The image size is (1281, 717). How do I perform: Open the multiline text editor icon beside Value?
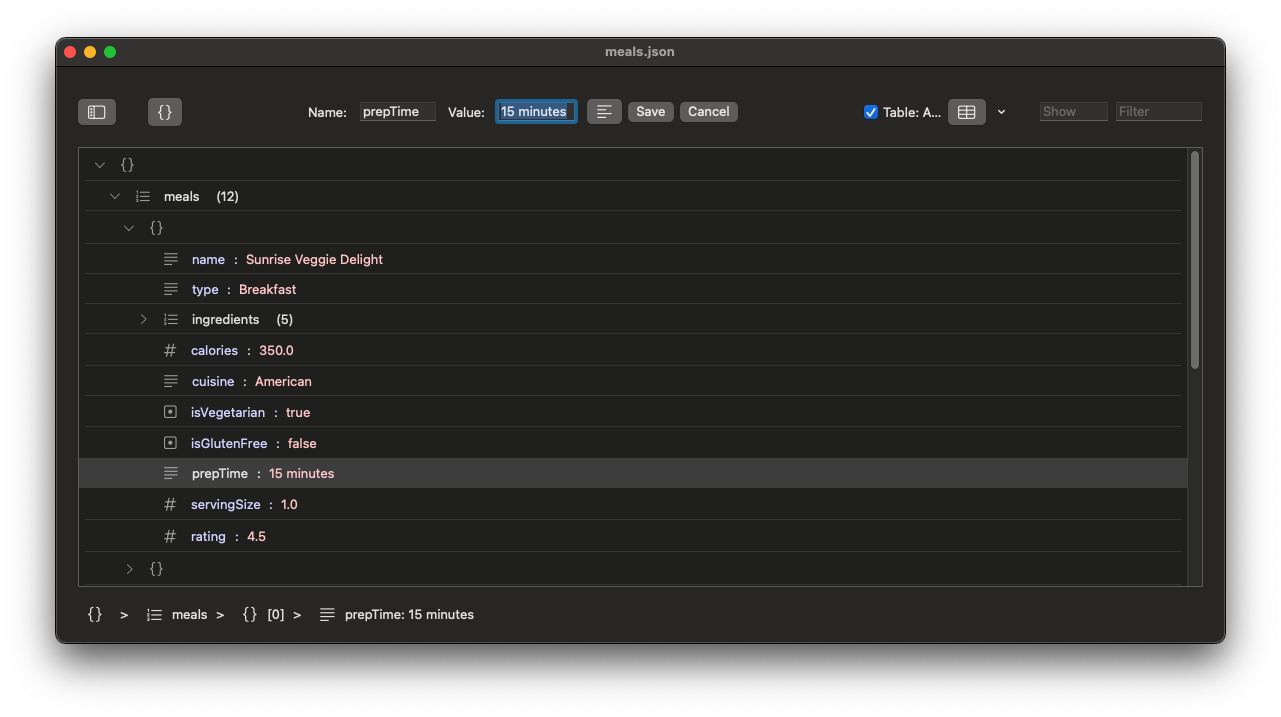pyautogui.click(x=604, y=111)
